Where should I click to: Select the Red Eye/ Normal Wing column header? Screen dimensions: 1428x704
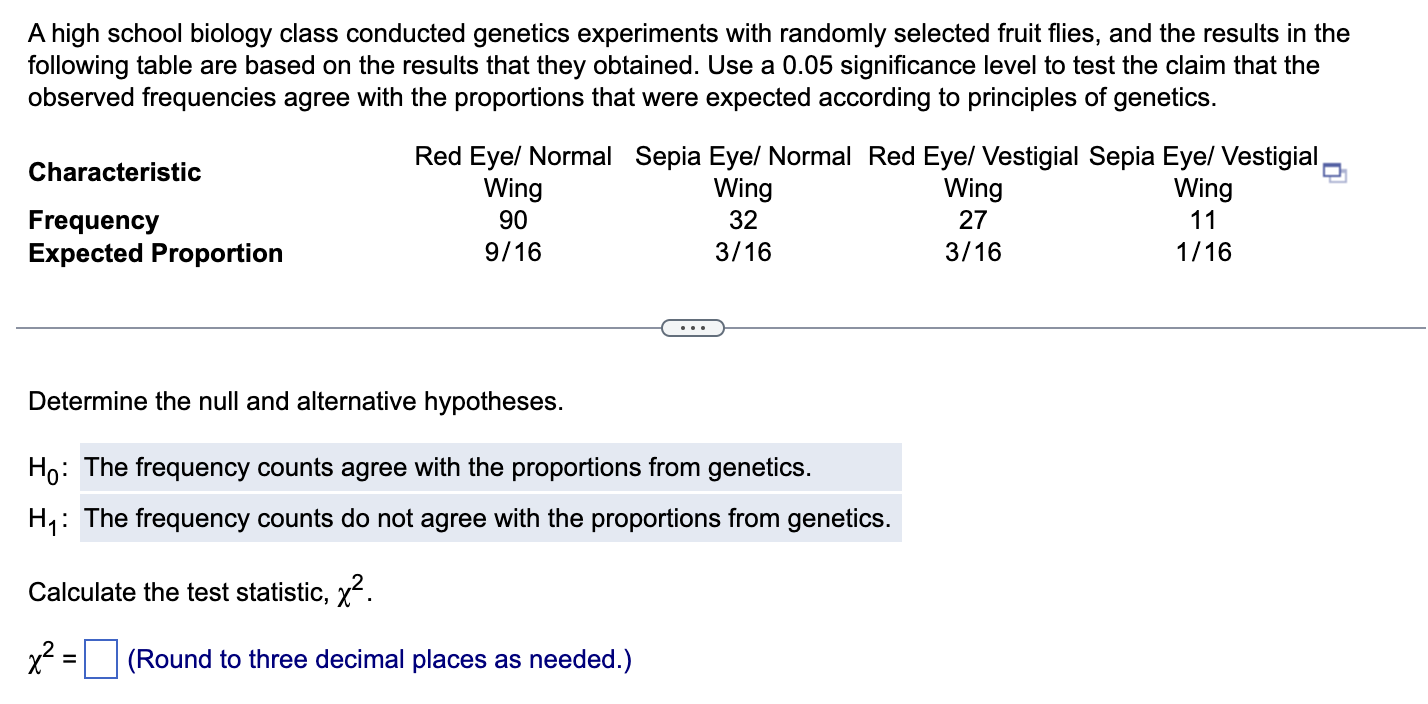(513, 172)
